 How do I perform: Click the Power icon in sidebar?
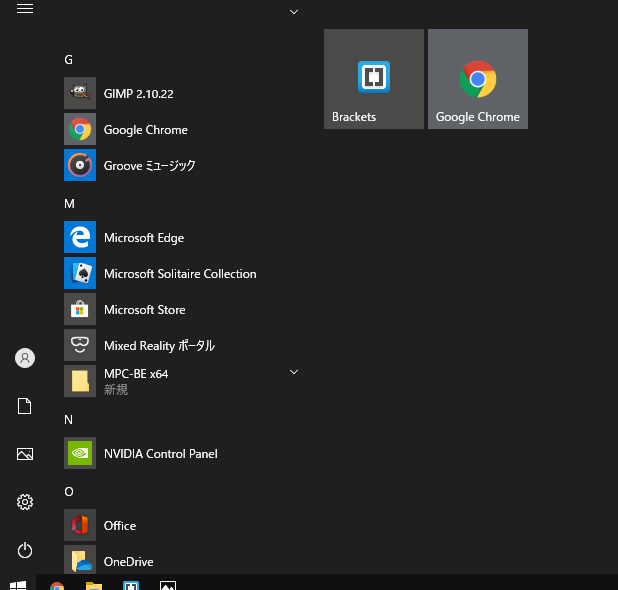pos(25,550)
